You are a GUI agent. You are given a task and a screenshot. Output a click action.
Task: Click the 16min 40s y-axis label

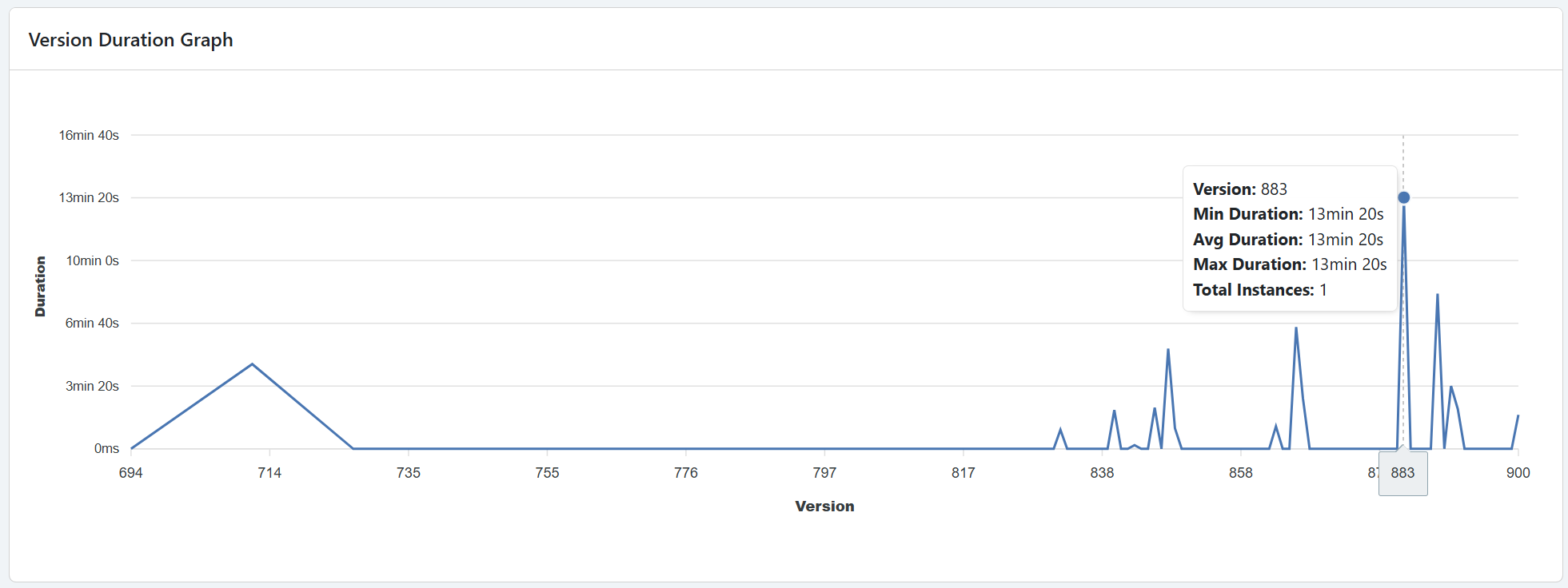click(89, 136)
